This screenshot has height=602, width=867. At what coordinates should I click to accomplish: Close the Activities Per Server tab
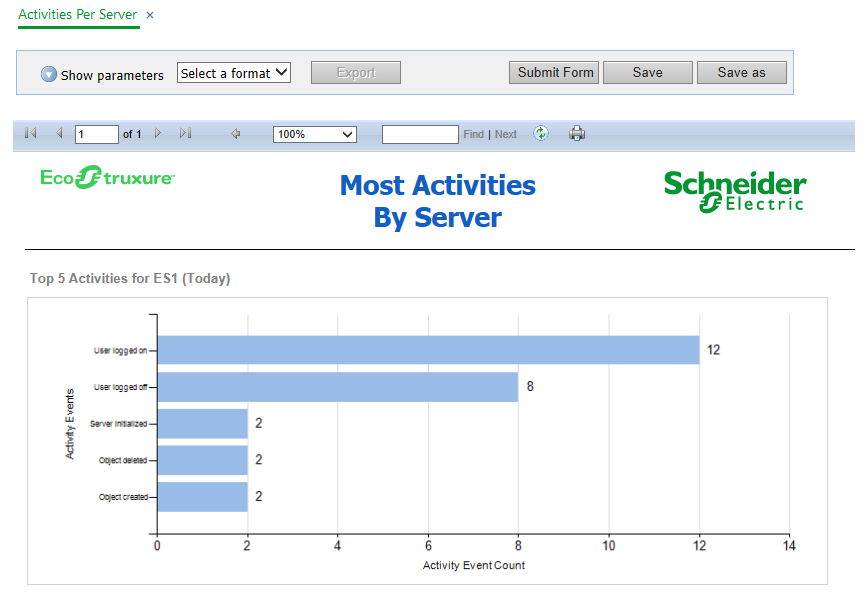(150, 15)
